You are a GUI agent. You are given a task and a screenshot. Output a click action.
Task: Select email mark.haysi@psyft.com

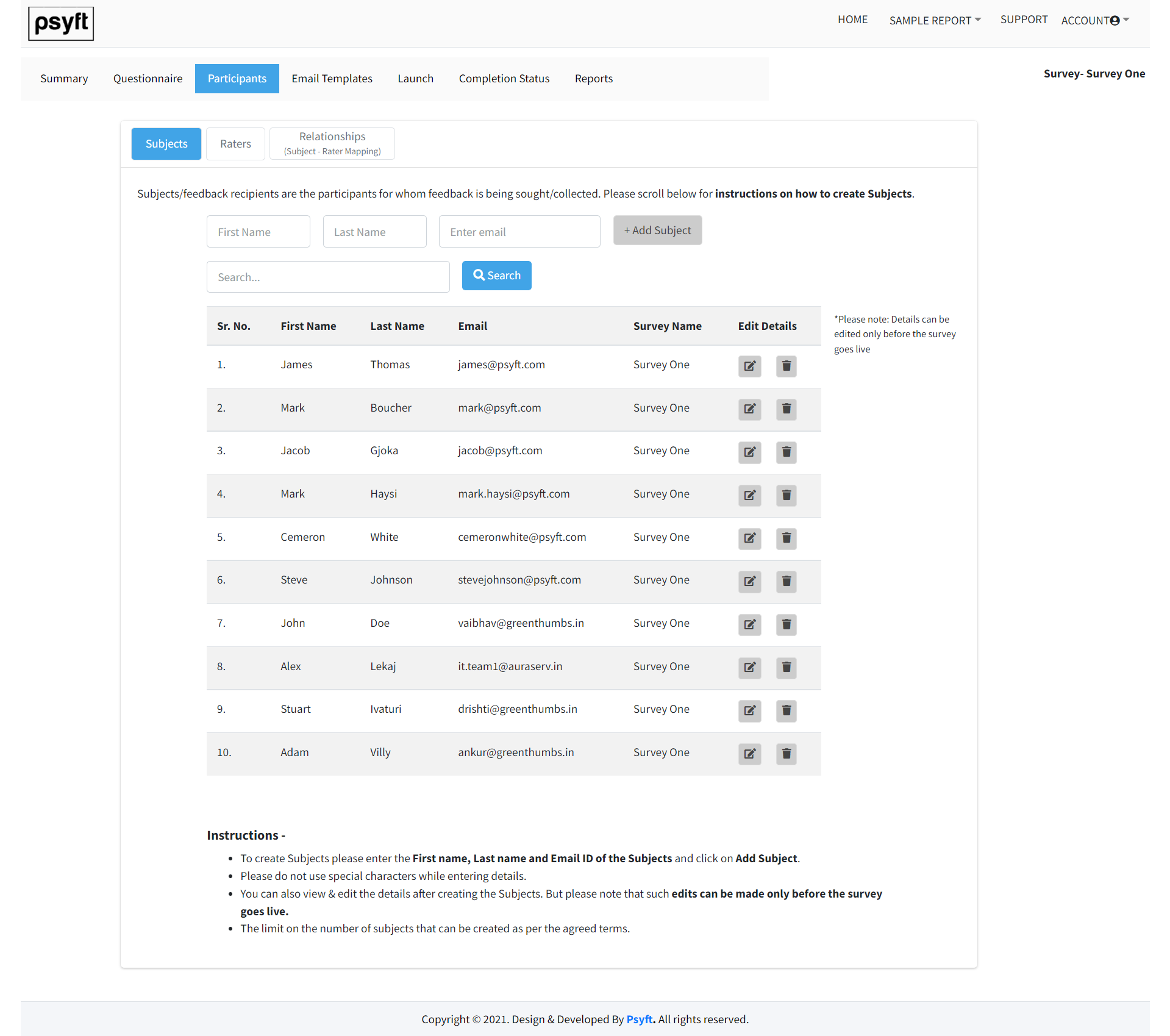point(513,494)
